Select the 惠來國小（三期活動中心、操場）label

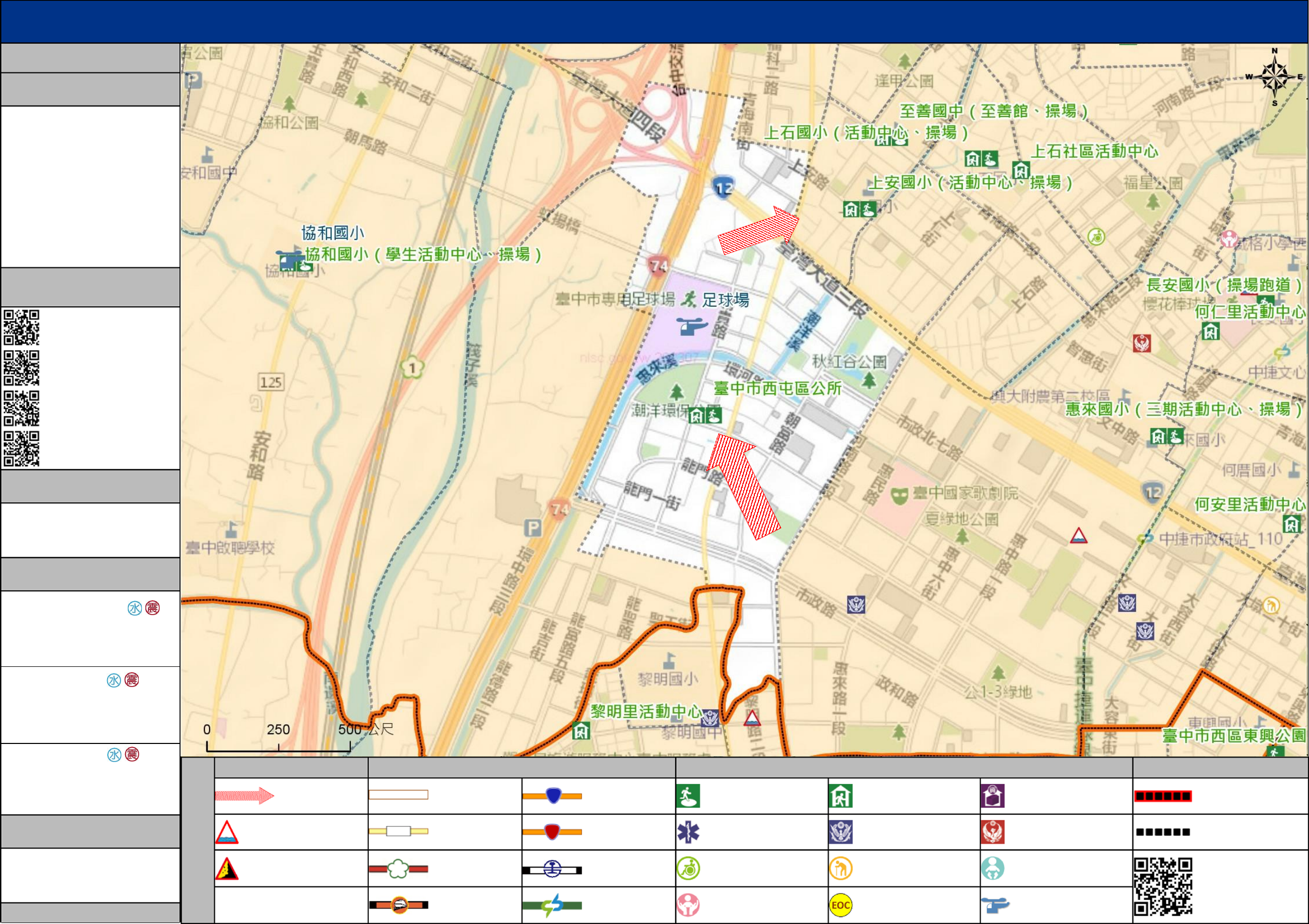[1185, 409]
